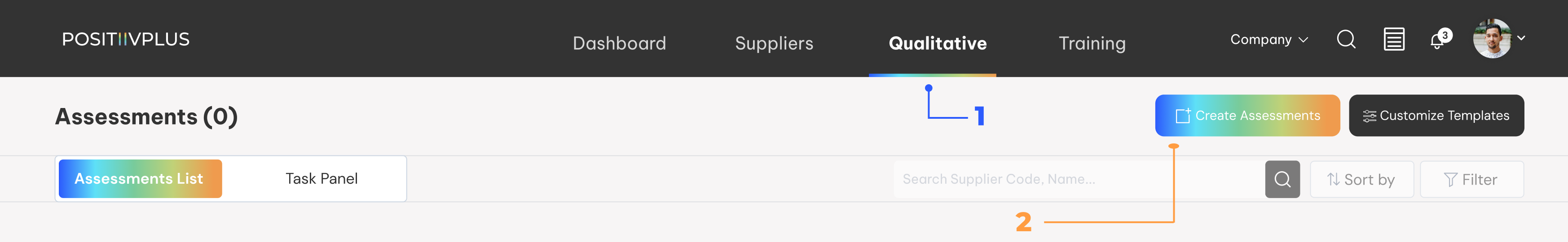Click the POSITIIVPLUS logo

(126, 39)
